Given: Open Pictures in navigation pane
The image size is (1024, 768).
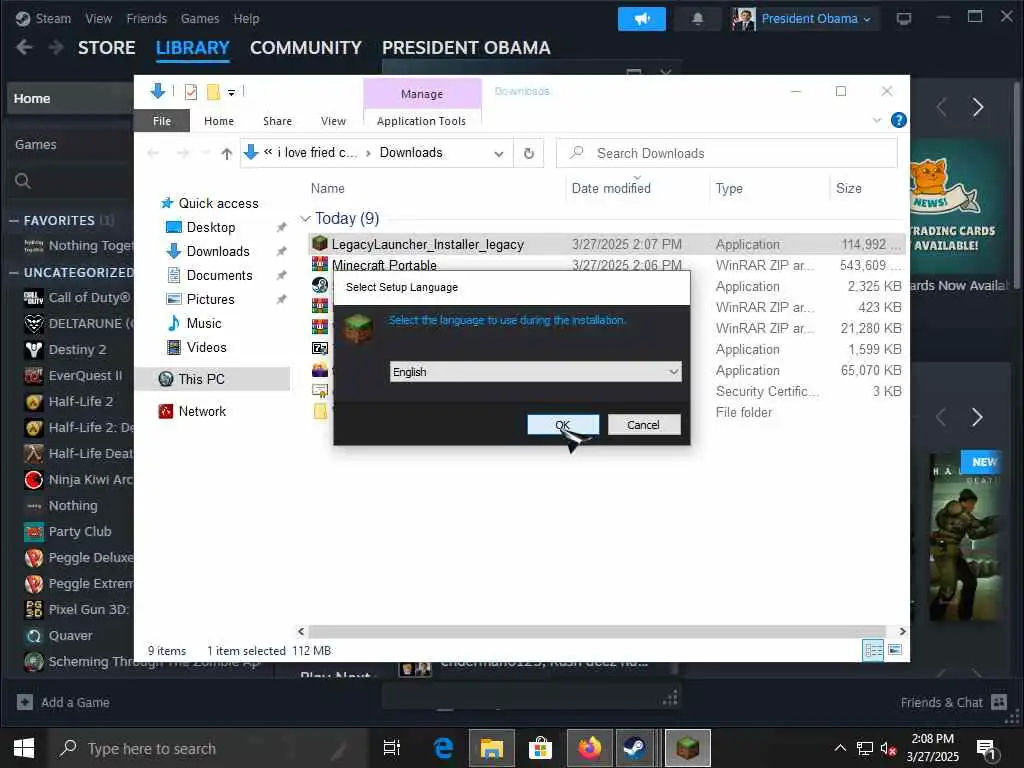Looking at the screenshot, I should (210, 299).
